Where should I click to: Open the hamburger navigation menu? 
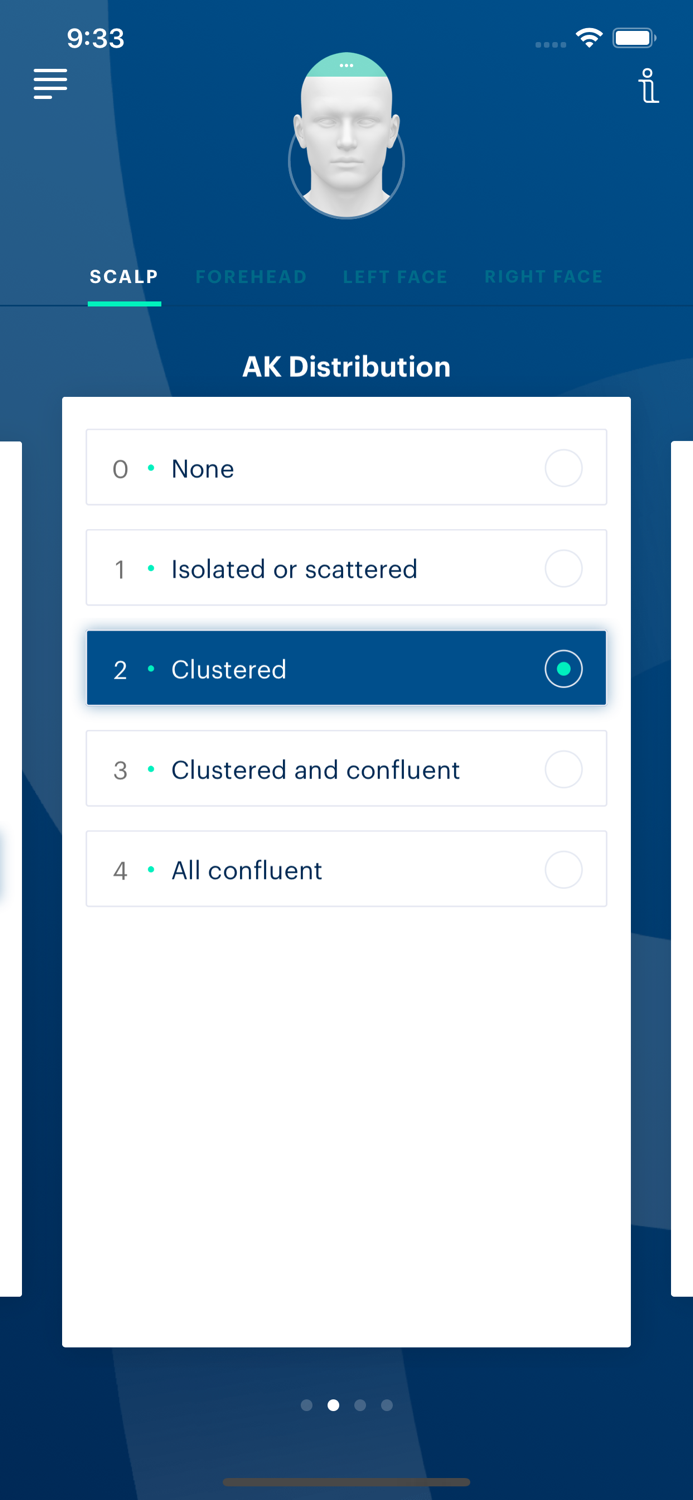[x=50, y=84]
